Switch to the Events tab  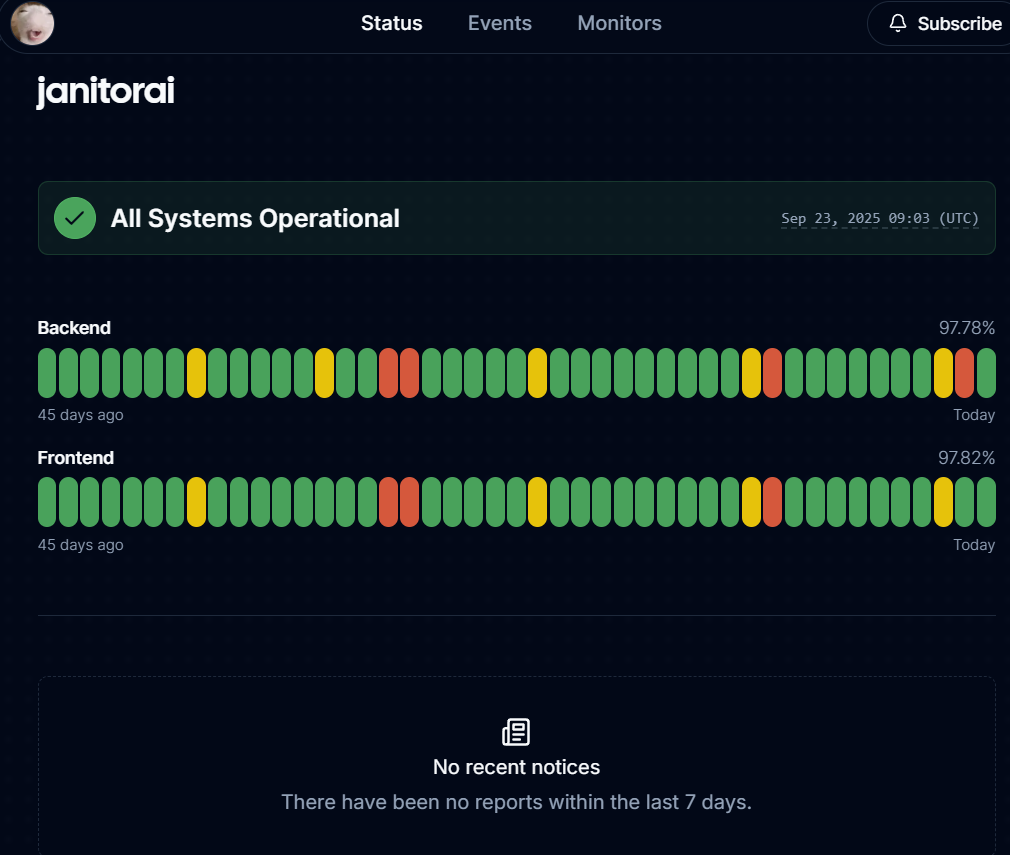[x=500, y=23]
